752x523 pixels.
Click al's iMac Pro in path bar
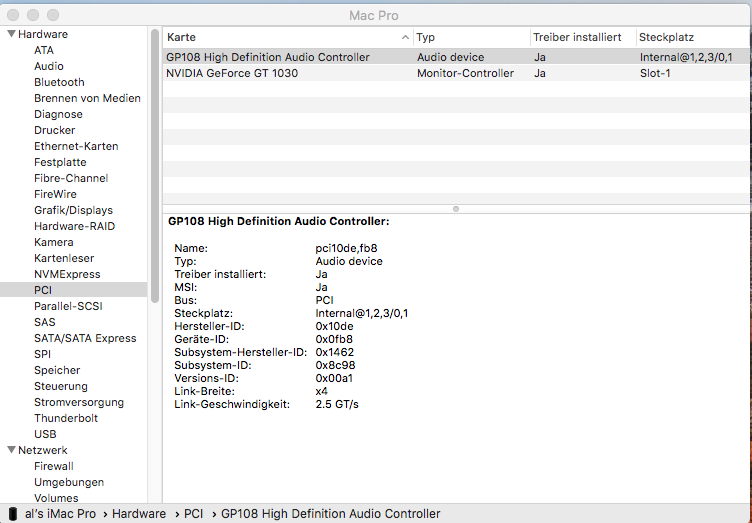click(x=60, y=514)
